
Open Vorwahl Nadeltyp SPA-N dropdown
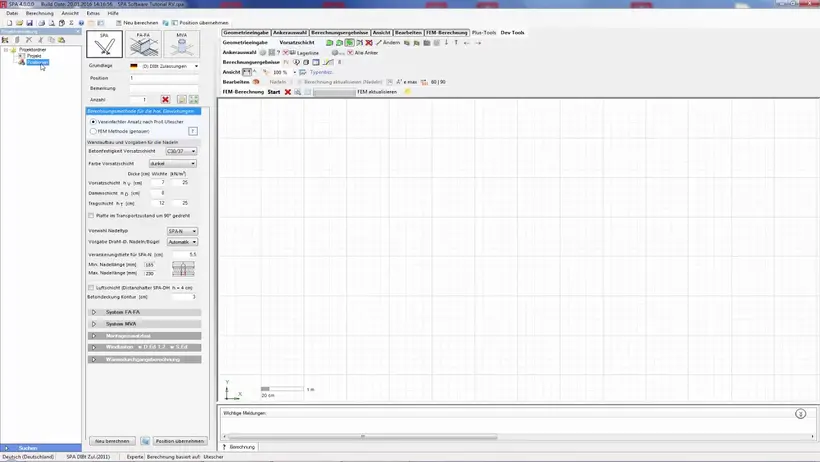[x=182, y=231]
